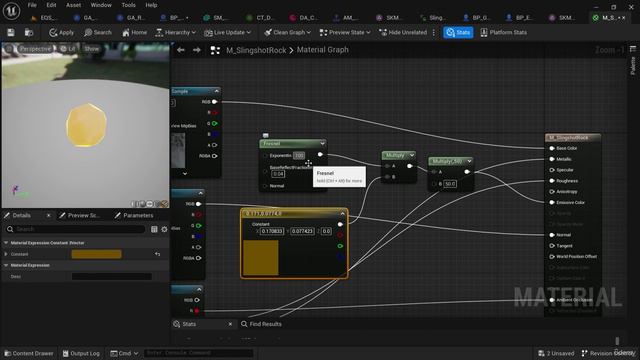This screenshot has height=360, width=640.
Task: Open the Hierarchy dropdown
Action: coord(176,32)
